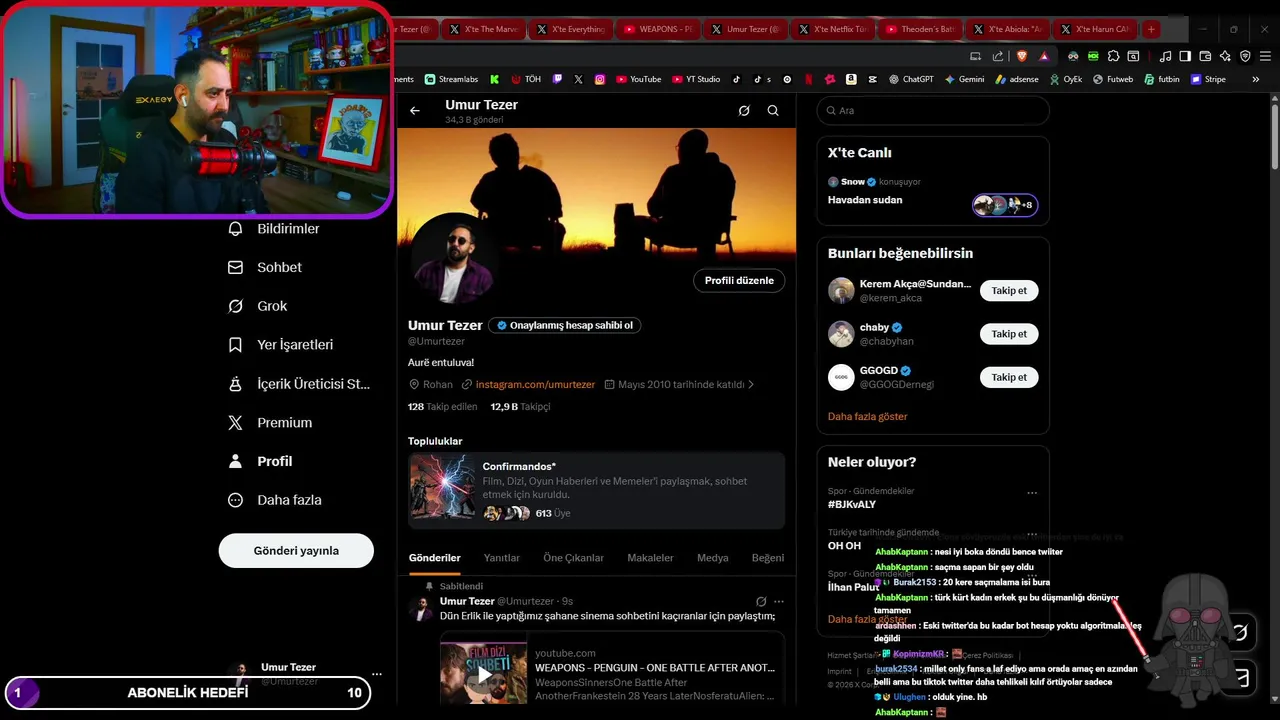Open options for the #BJKvALY trend
Viewport: 1280px width, 720px height.
pyautogui.click(x=1032, y=492)
